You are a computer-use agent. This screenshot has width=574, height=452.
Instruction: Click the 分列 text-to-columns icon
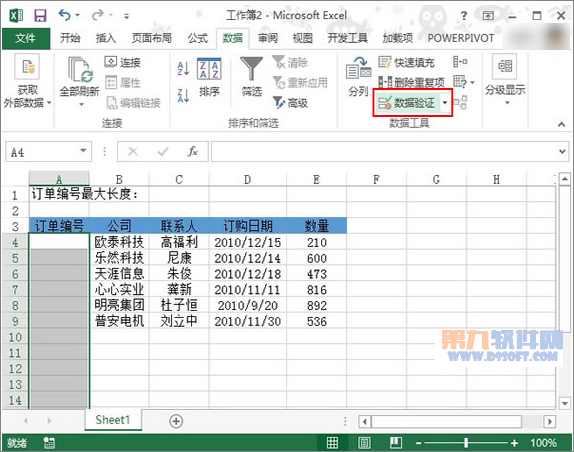pos(358,68)
